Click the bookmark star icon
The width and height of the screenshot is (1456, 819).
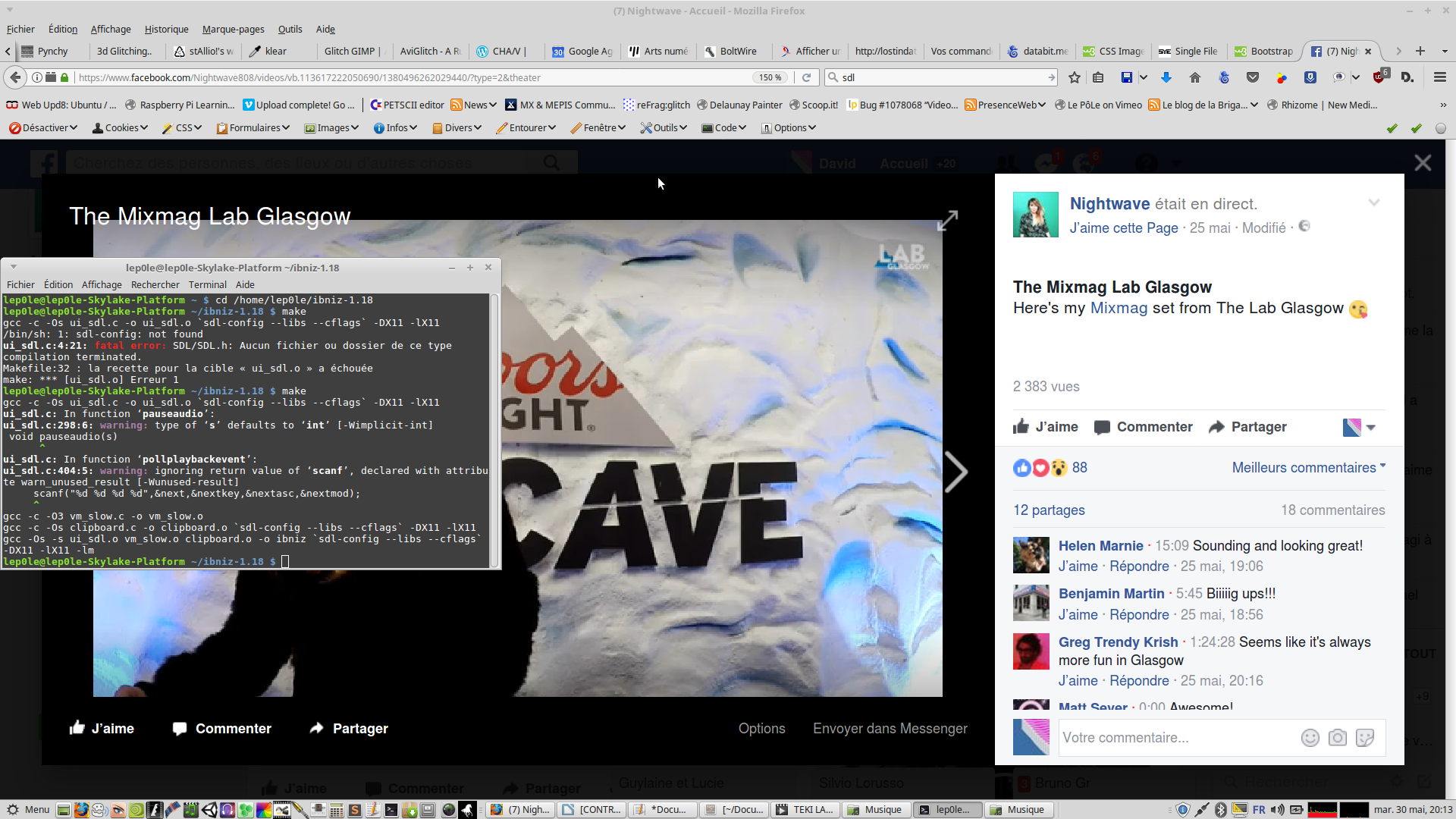coord(1075,77)
